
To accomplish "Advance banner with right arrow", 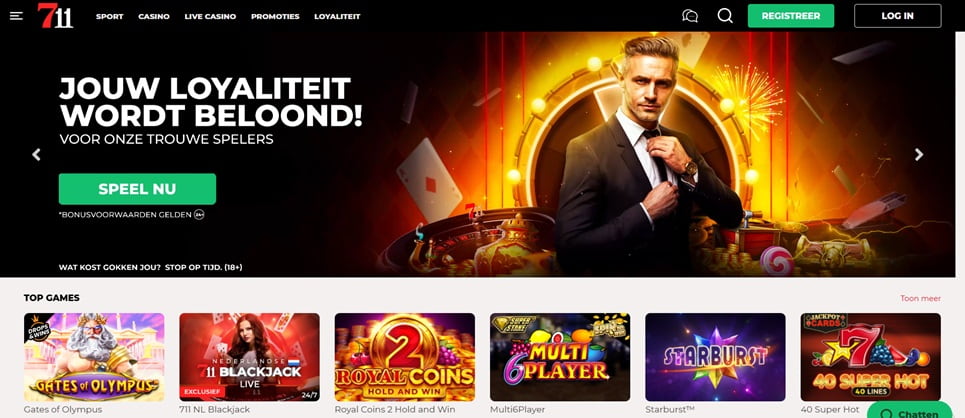I will [x=919, y=155].
